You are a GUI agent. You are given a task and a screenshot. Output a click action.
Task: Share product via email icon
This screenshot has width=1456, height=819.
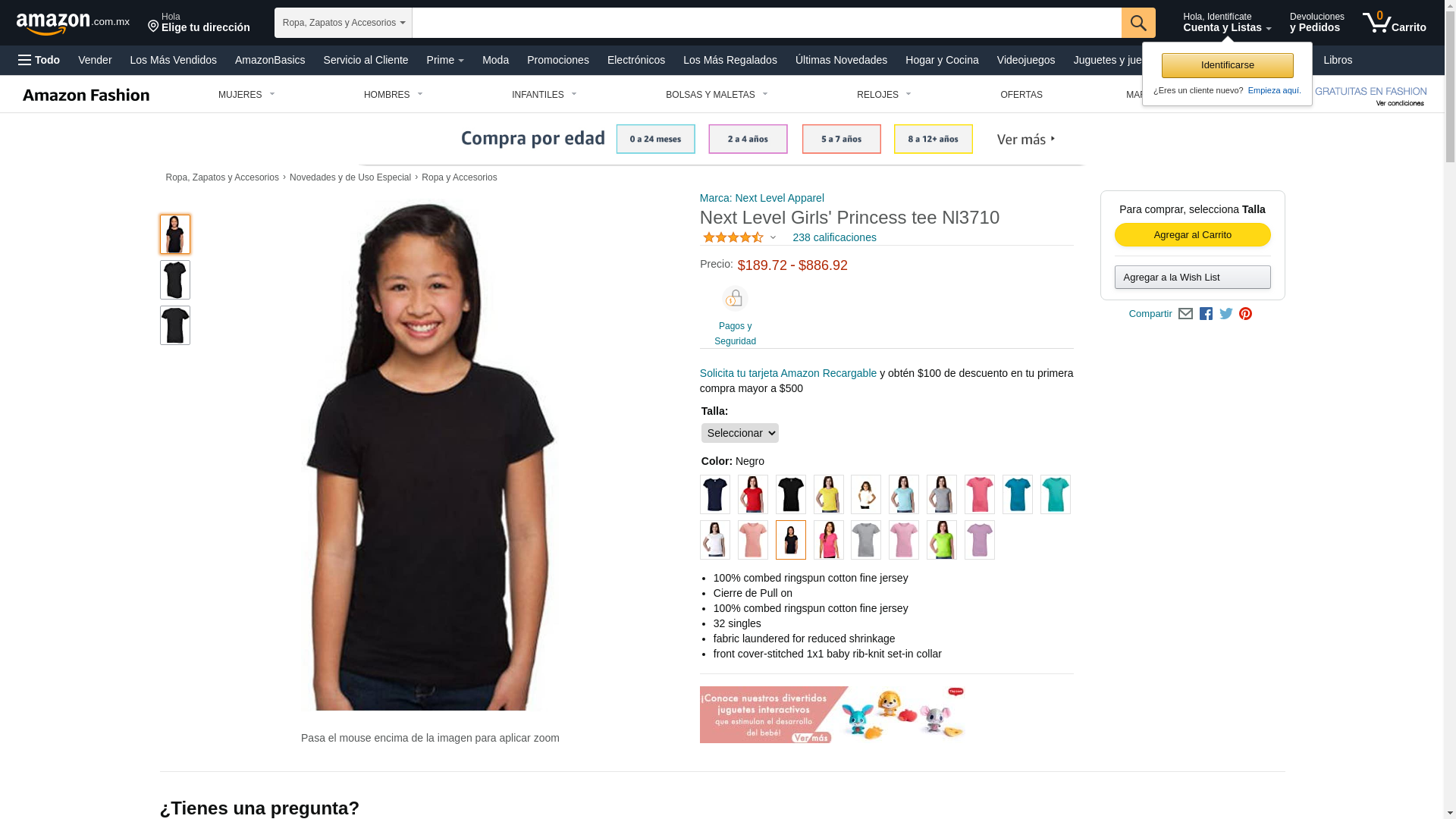tap(1185, 314)
